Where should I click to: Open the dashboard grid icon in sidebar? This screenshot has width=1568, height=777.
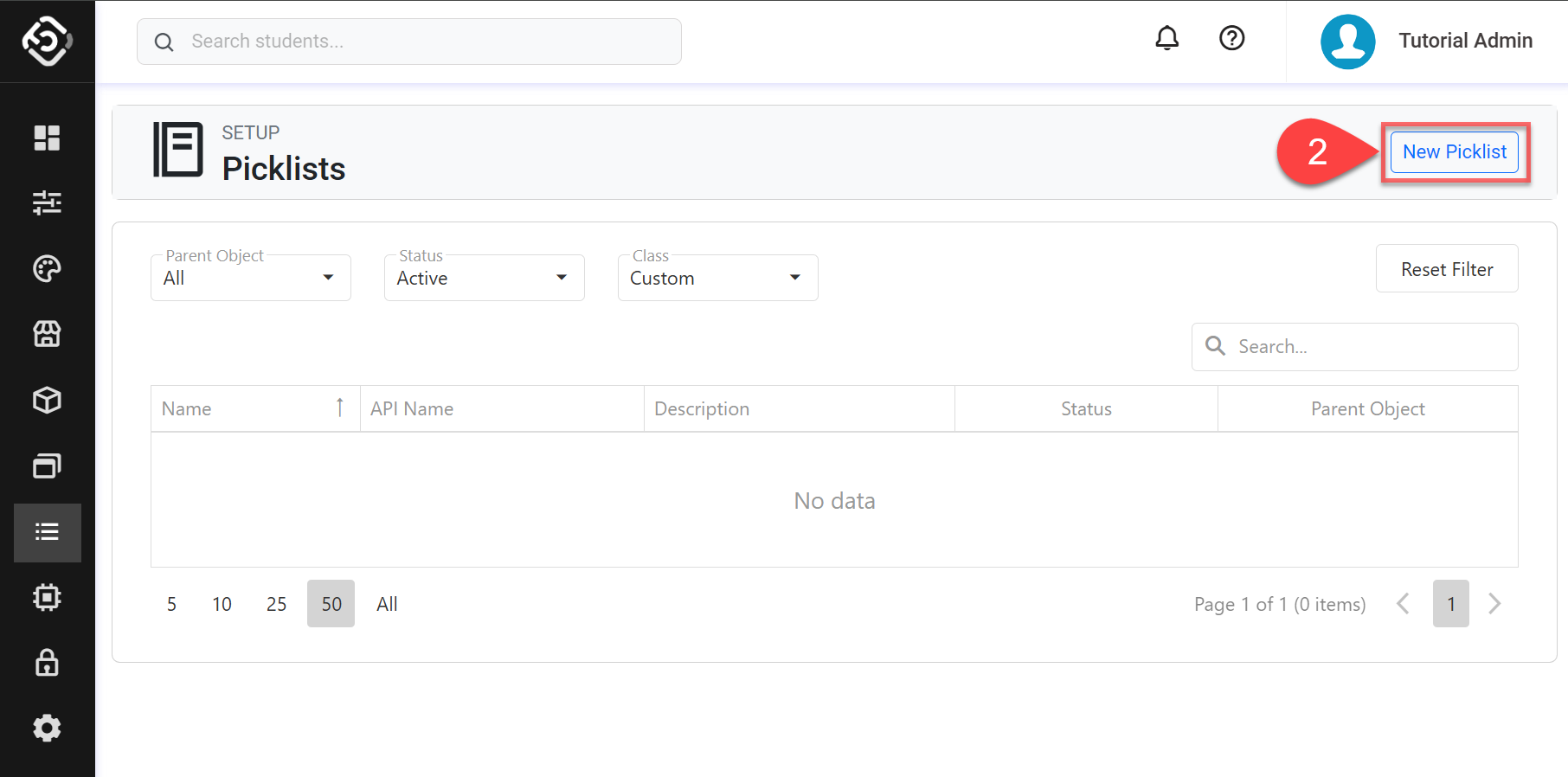(47, 138)
